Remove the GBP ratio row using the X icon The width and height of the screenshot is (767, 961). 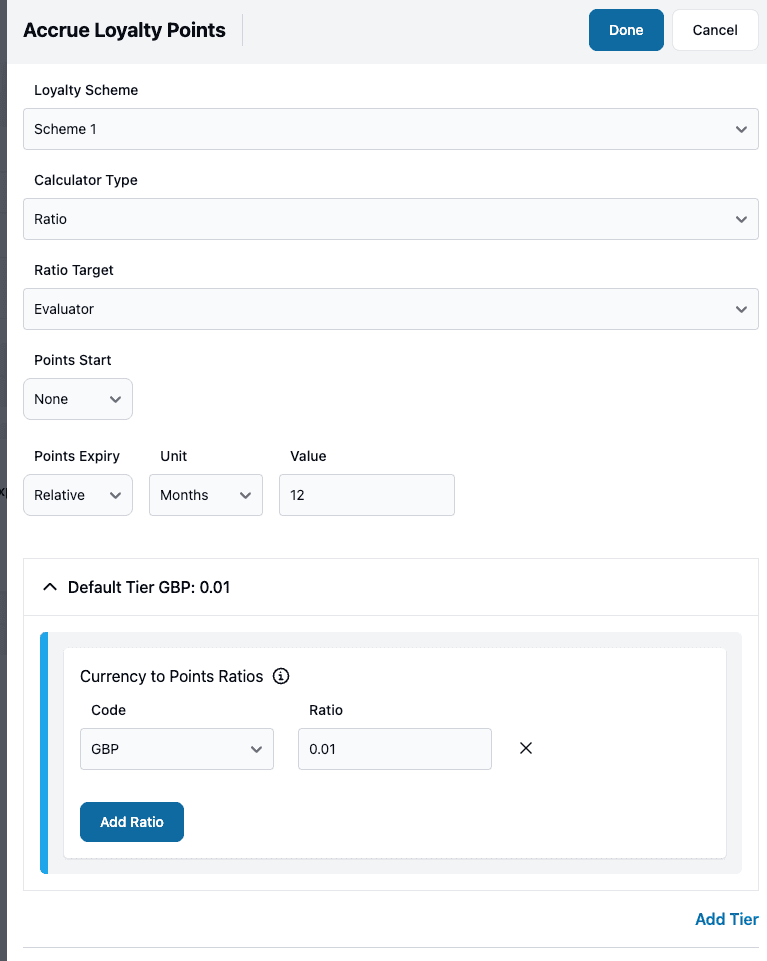point(526,748)
